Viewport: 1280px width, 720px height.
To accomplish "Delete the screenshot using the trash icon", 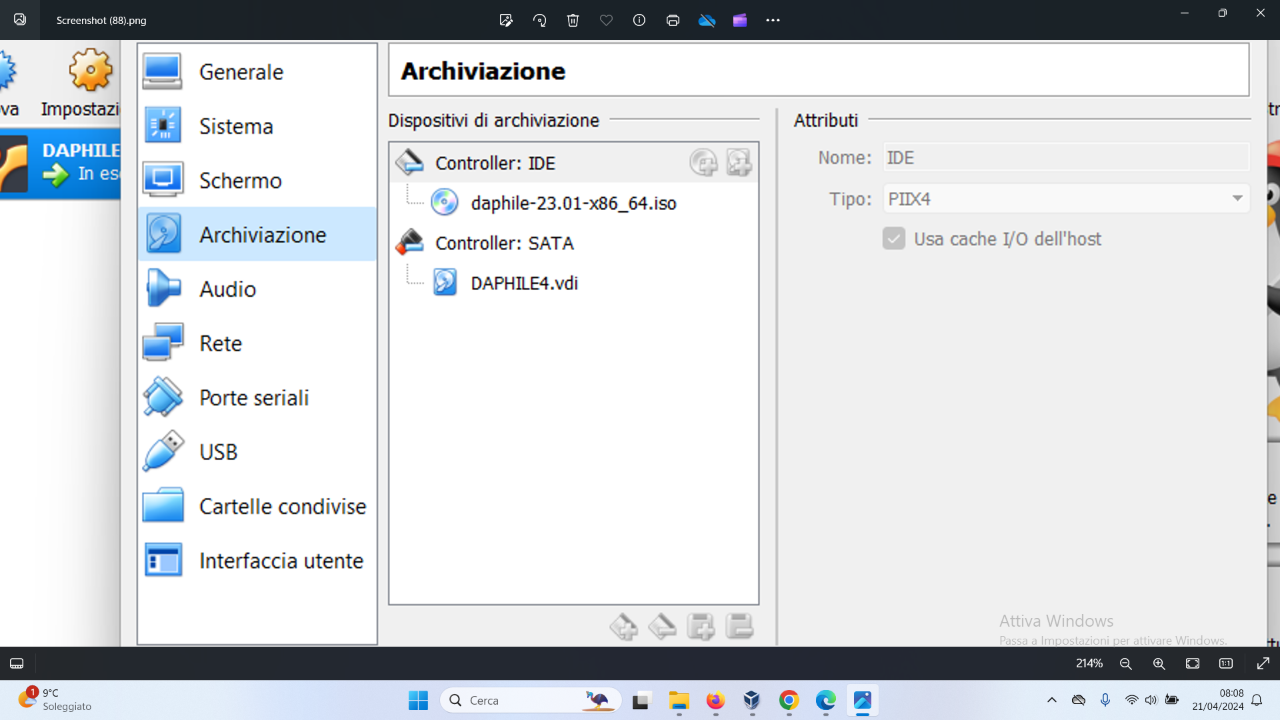I will pos(573,20).
